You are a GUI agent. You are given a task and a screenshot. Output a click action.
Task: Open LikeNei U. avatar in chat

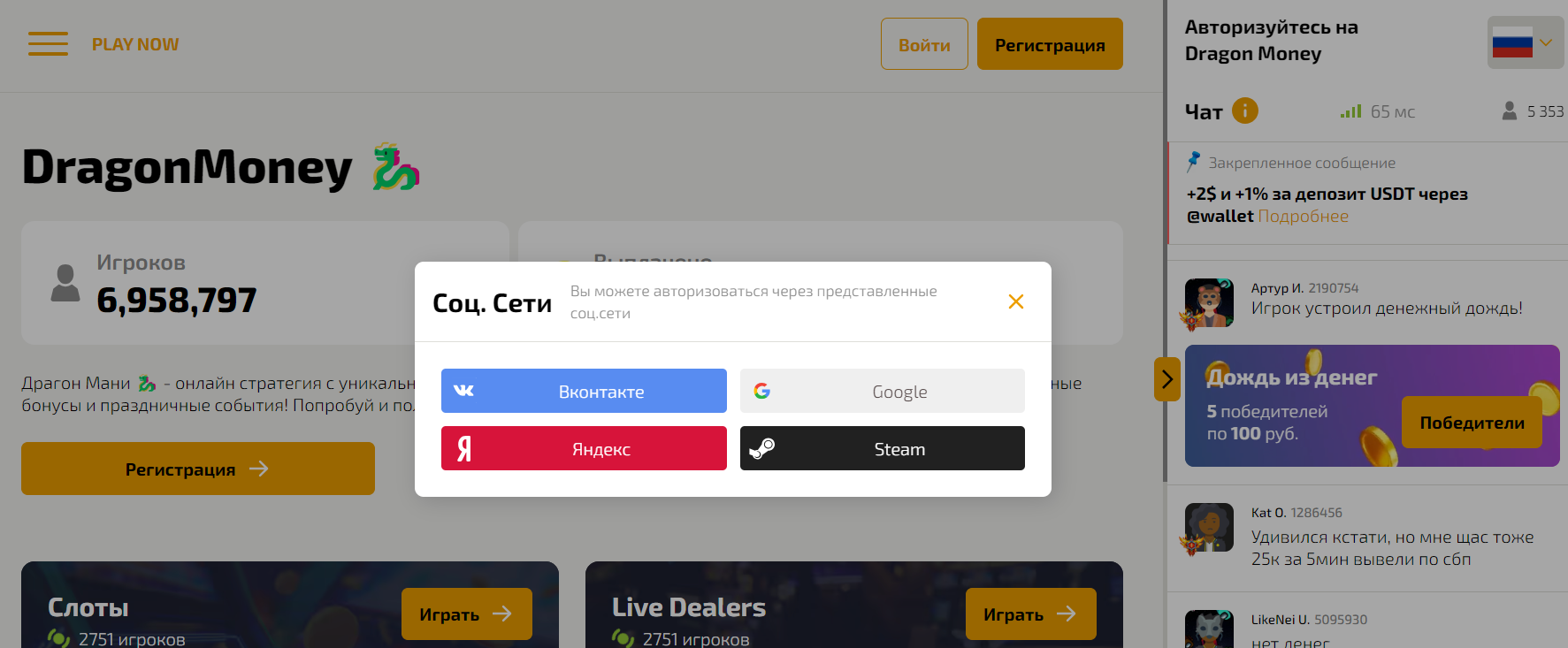[1208, 629]
